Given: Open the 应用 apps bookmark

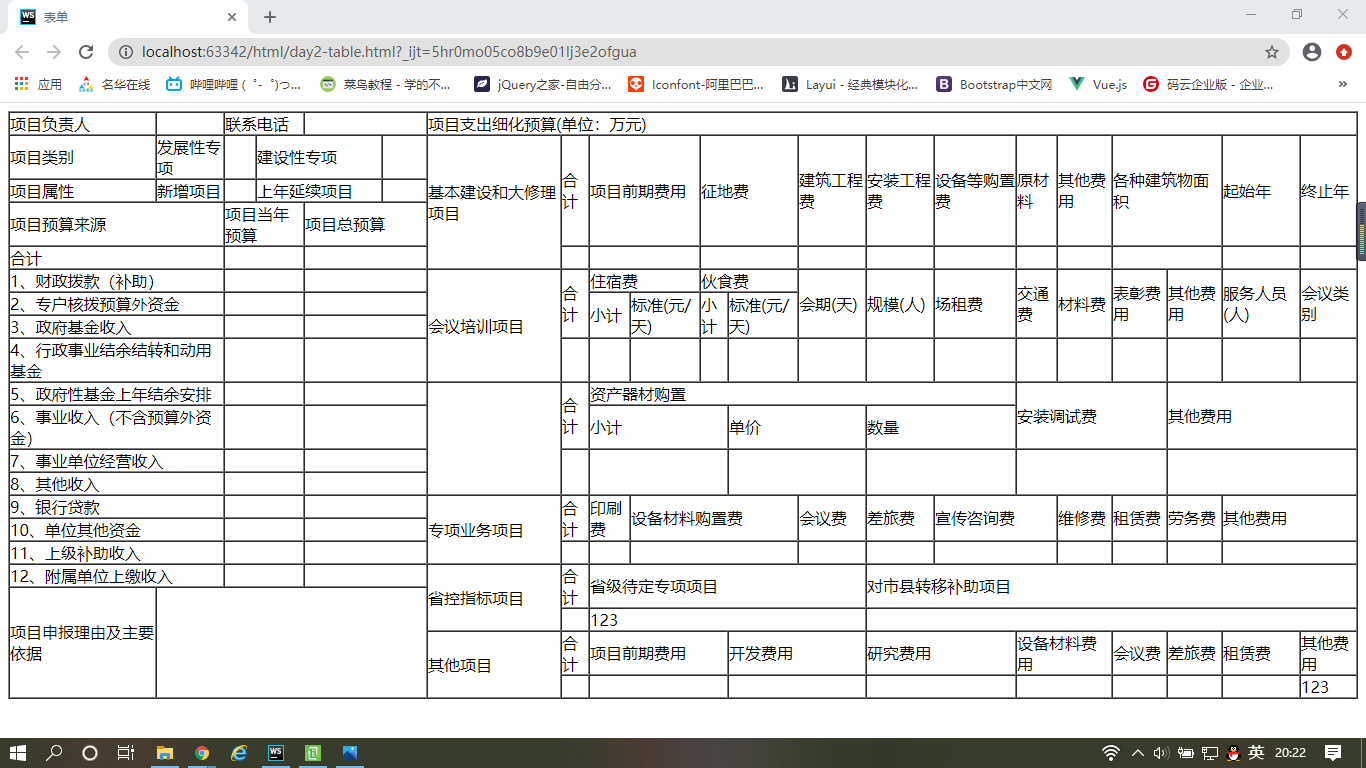Looking at the screenshot, I should pos(40,85).
